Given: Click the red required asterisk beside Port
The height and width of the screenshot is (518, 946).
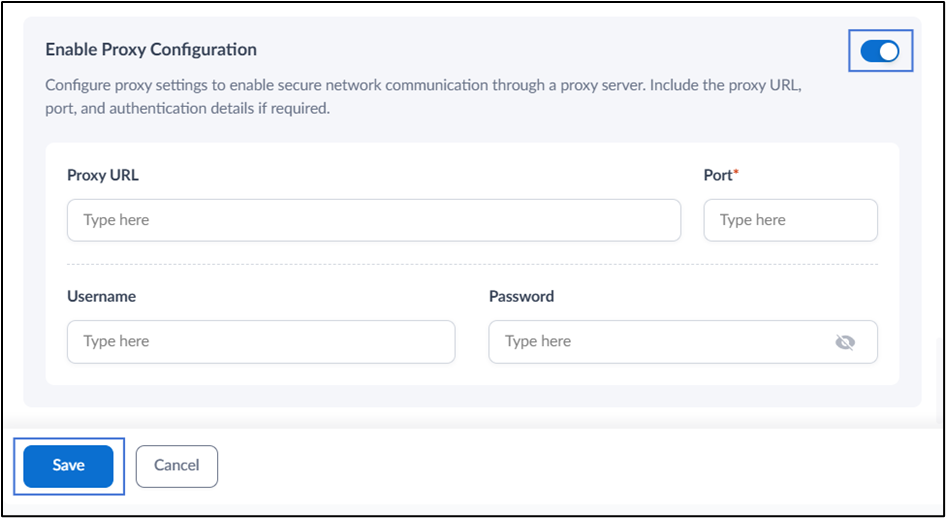Looking at the screenshot, I should point(736,172).
